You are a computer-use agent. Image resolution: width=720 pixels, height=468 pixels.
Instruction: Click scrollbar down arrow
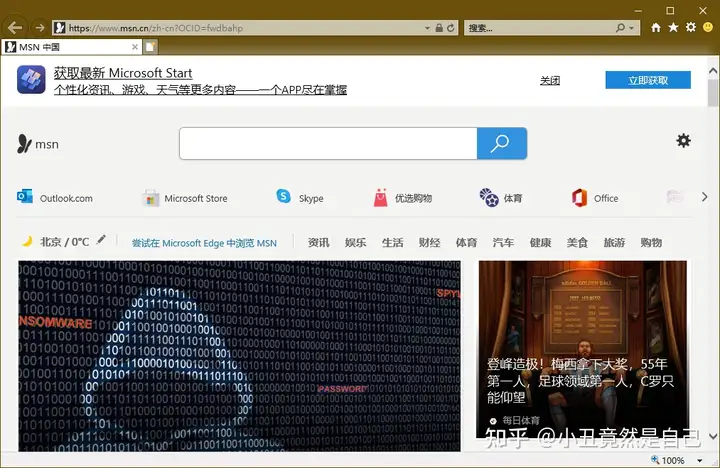point(713,435)
